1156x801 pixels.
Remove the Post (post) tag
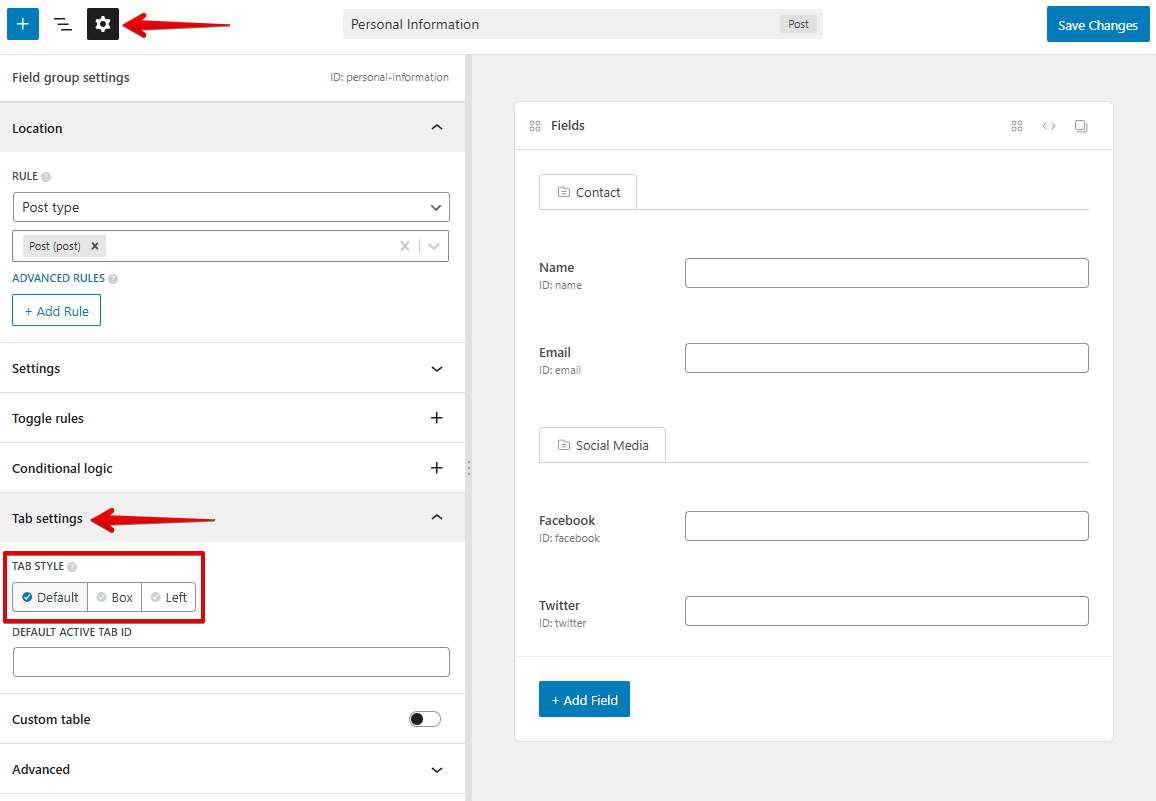[x=95, y=246]
